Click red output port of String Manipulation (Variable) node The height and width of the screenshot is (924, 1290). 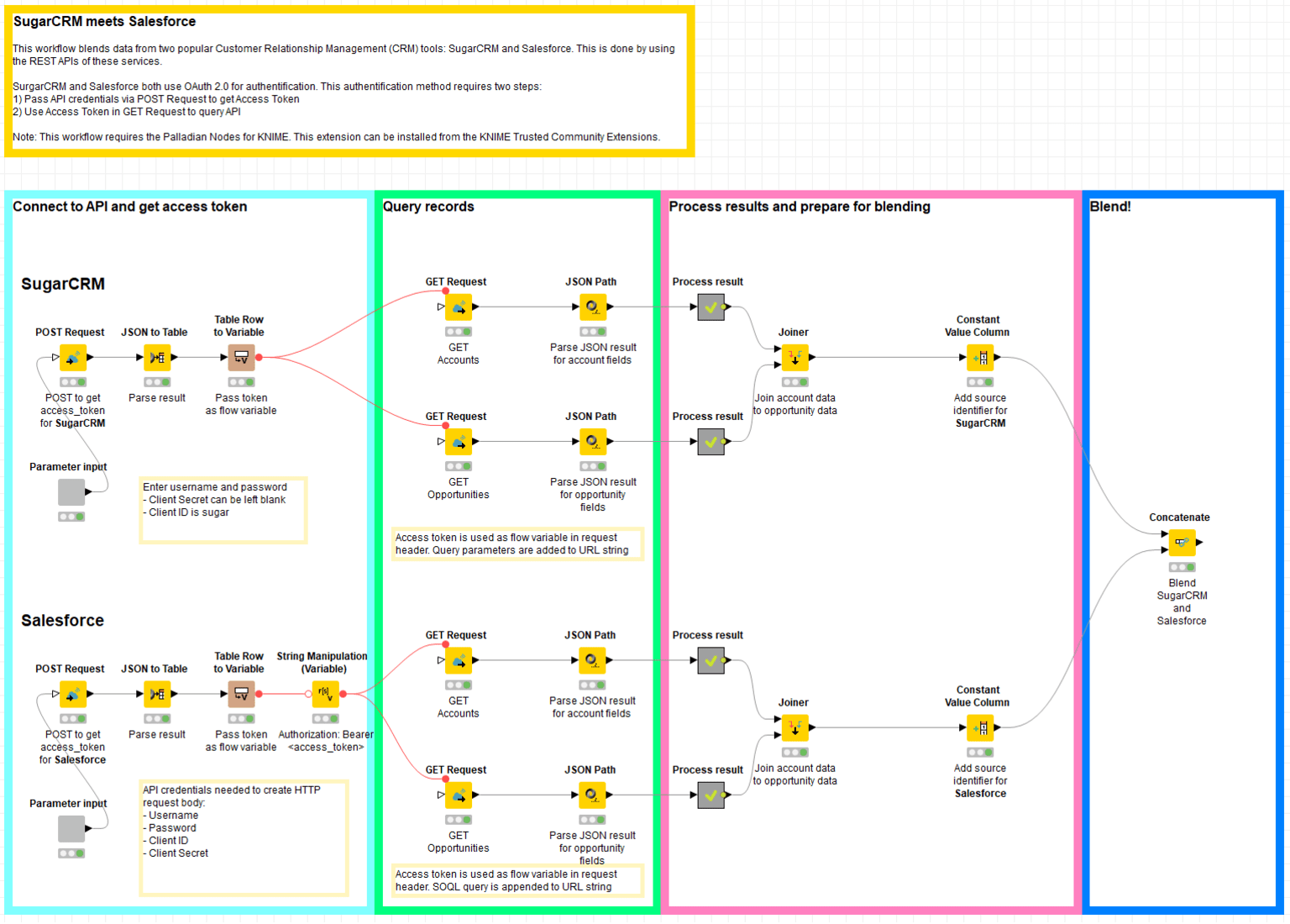[343, 695]
